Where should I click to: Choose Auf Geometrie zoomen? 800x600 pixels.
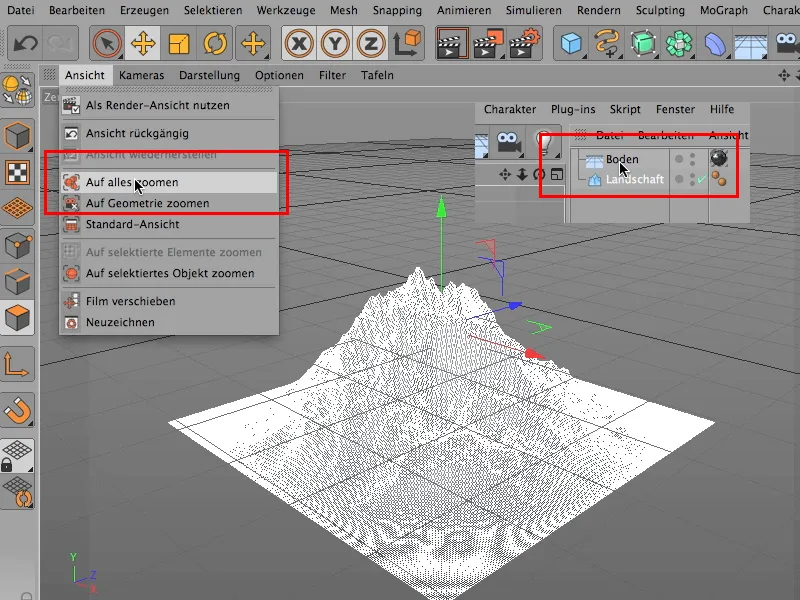(x=169, y=204)
